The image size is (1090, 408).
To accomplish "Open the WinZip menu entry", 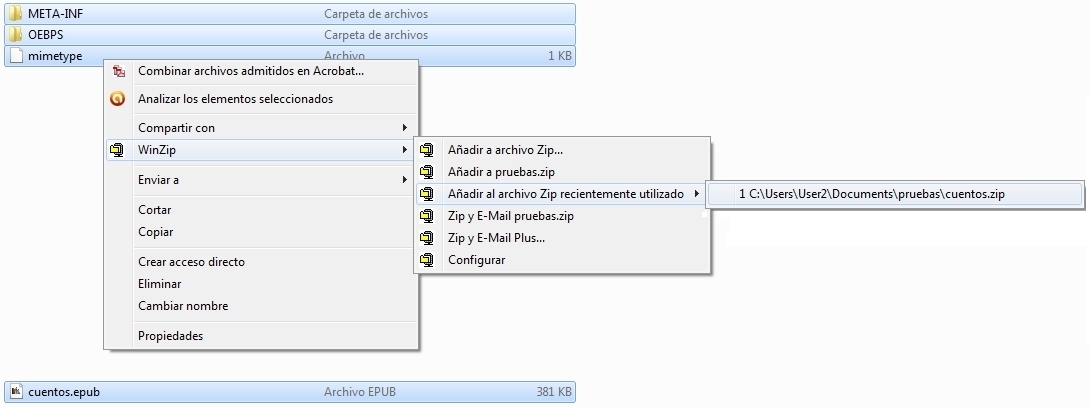I will [157, 149].
